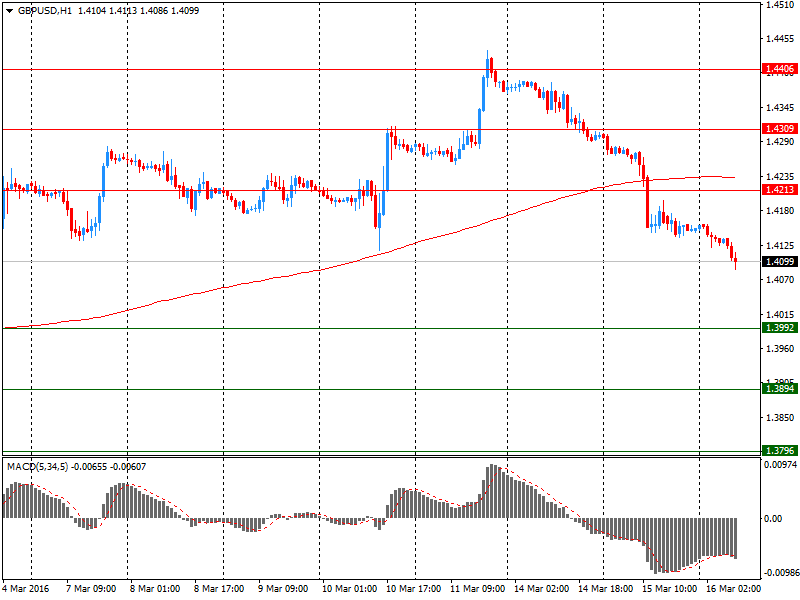The width and height of the screenshot is (800, 600).
Task: Click the 1.4180 price scale value
Action: coord(780,210)
